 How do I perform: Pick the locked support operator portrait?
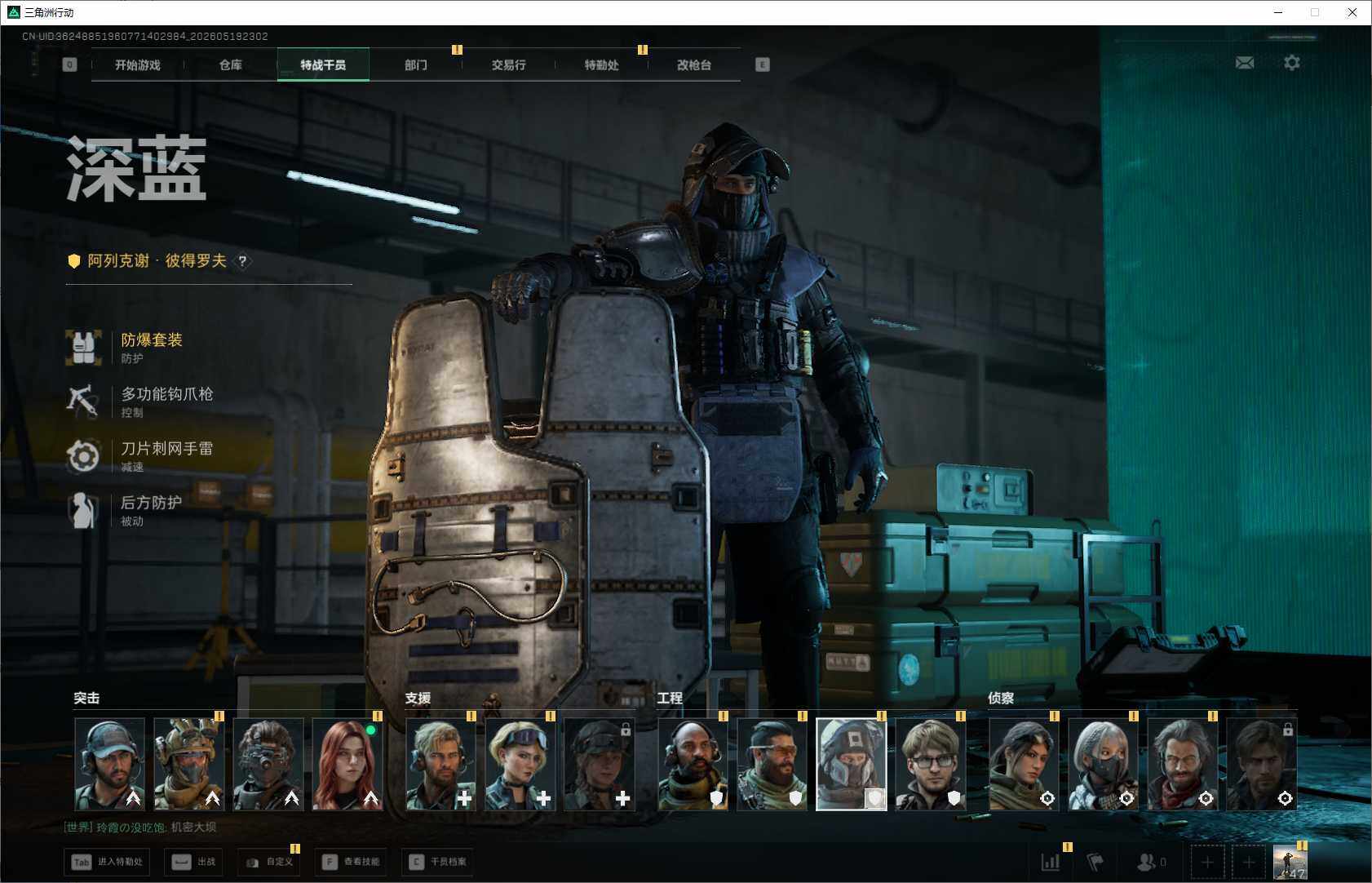(599, 764)
